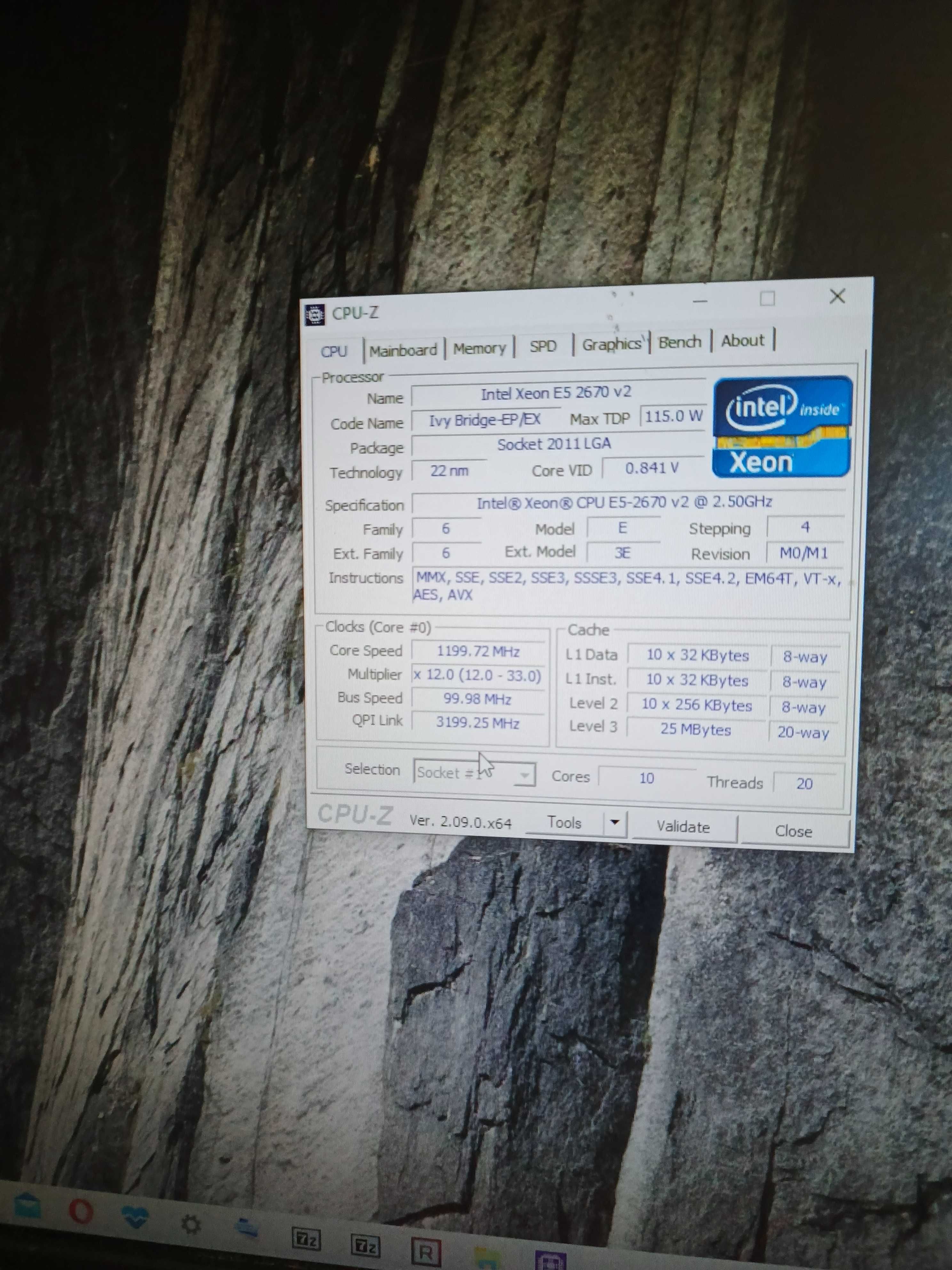This screenshot has width=952, height=1270.
Task: Open the Bench tab
Action: tap(679, 342)
